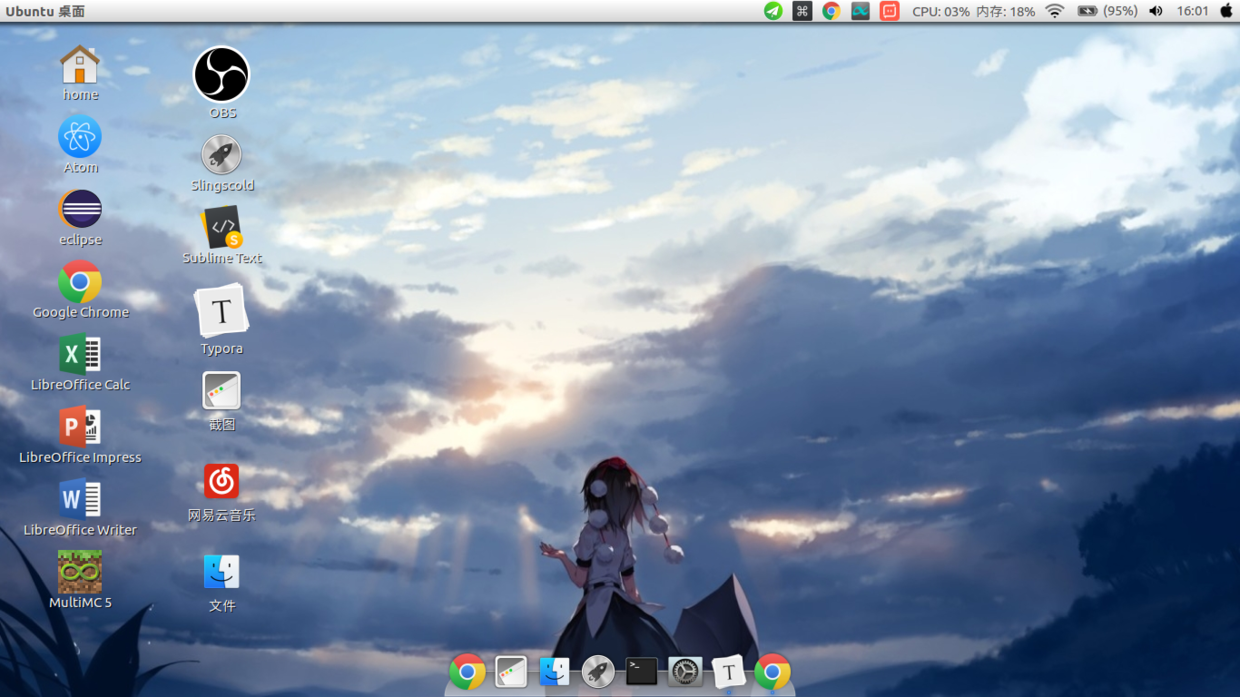Select the 网易云音乐 desktop icon
The image size is (1240, 697).
[221, 481]
